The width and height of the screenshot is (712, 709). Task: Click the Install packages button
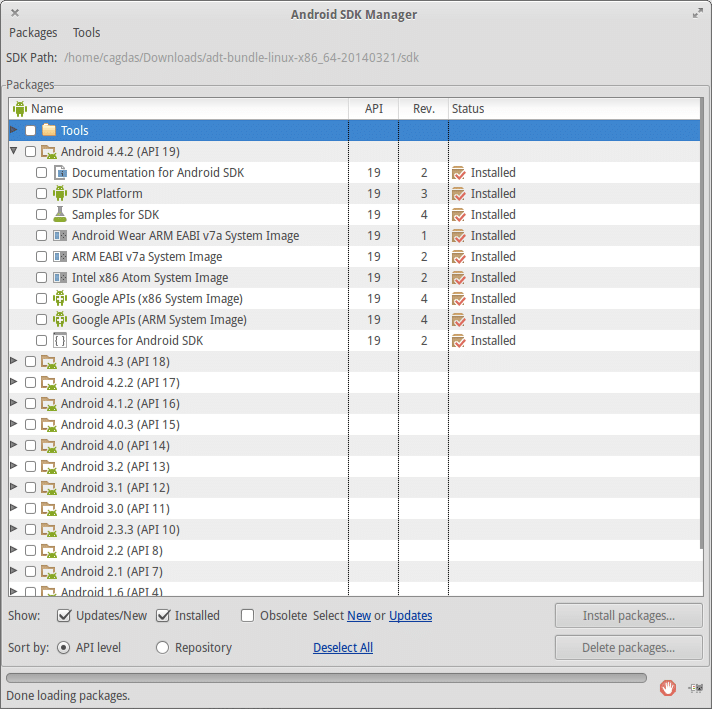point(628,615)
